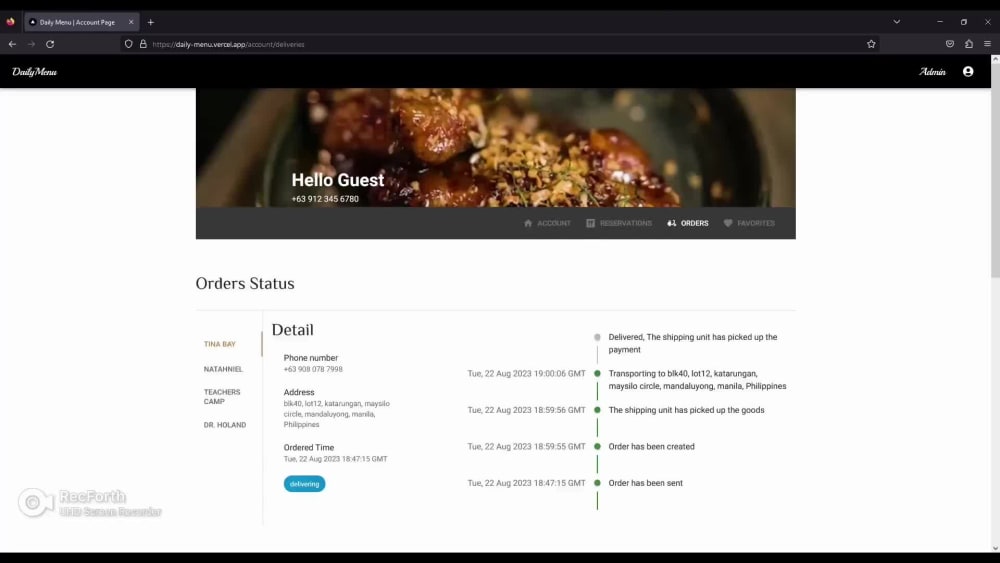Click the Orders Status heading

245,284
